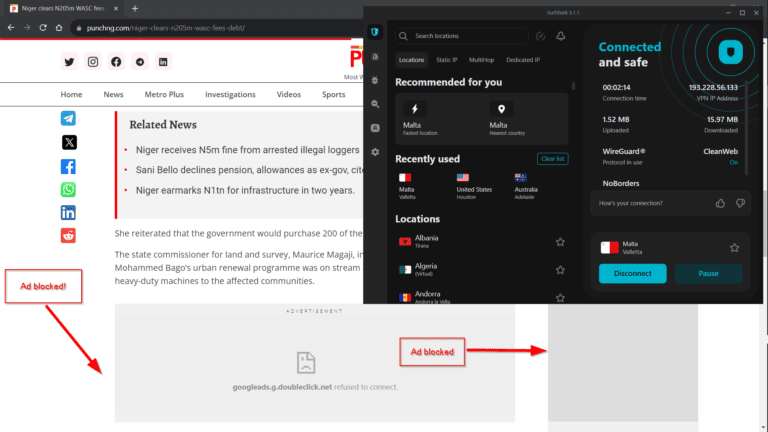The height and width of the screenshot is (432, 768).
Task: Reload the Punch page
Action: [x=43, y=28]
